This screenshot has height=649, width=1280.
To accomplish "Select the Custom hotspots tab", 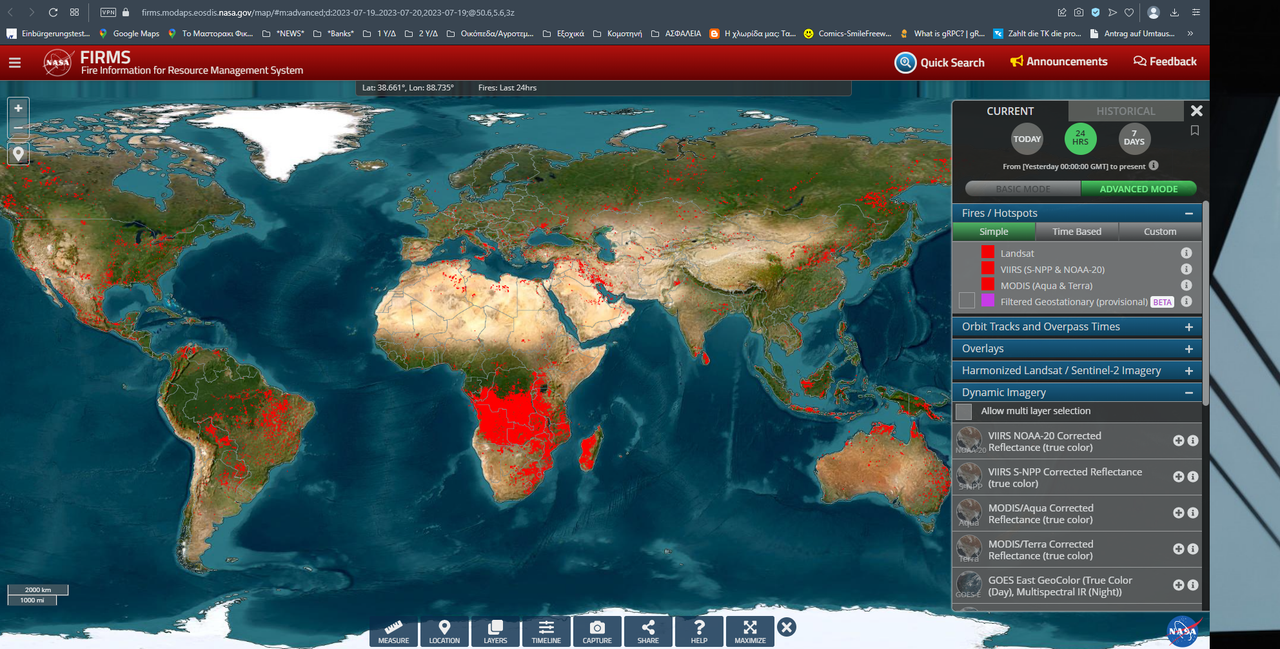I will 1160,231.
